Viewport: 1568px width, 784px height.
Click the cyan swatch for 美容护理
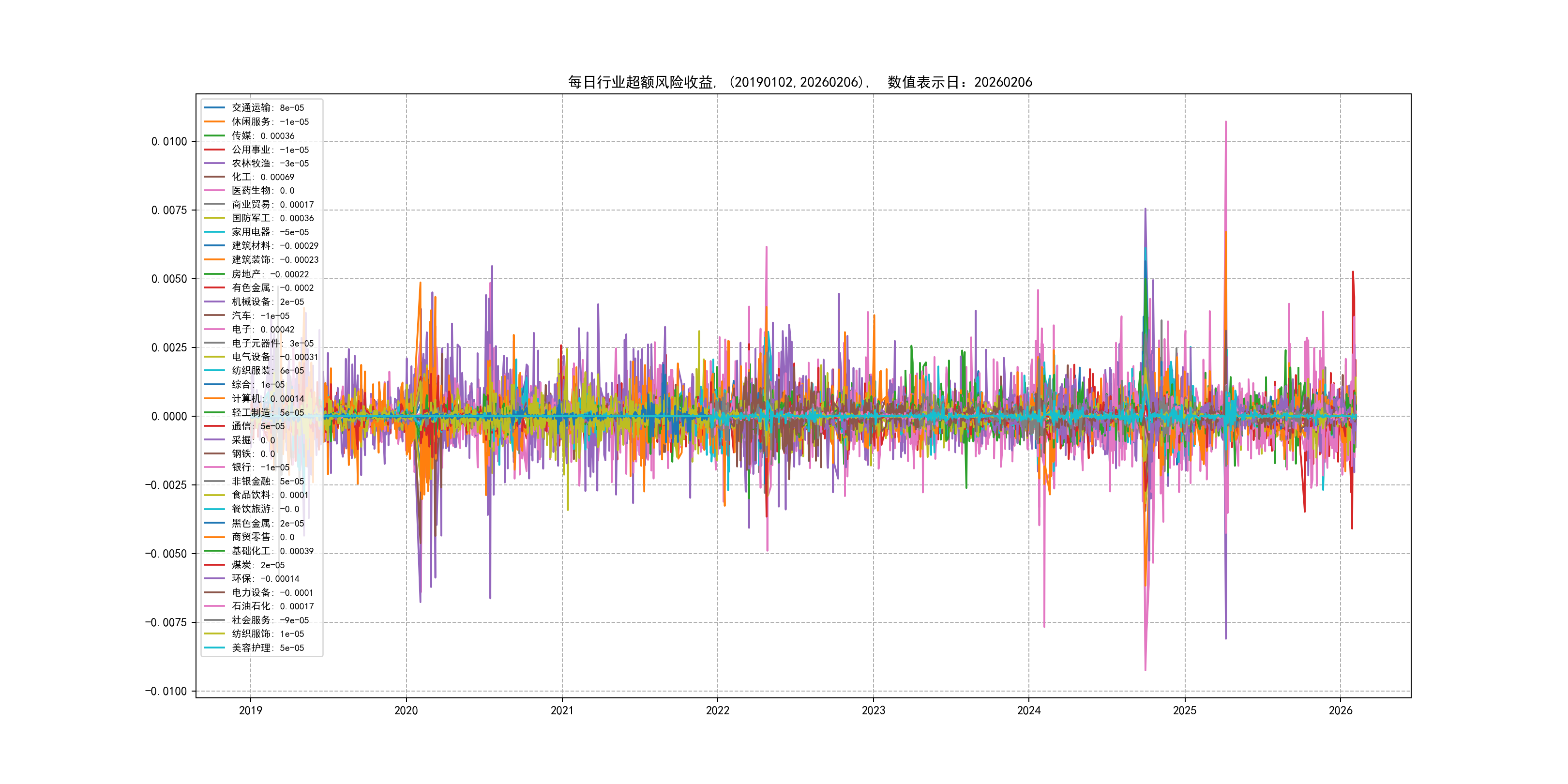click(x=214, y=648)
